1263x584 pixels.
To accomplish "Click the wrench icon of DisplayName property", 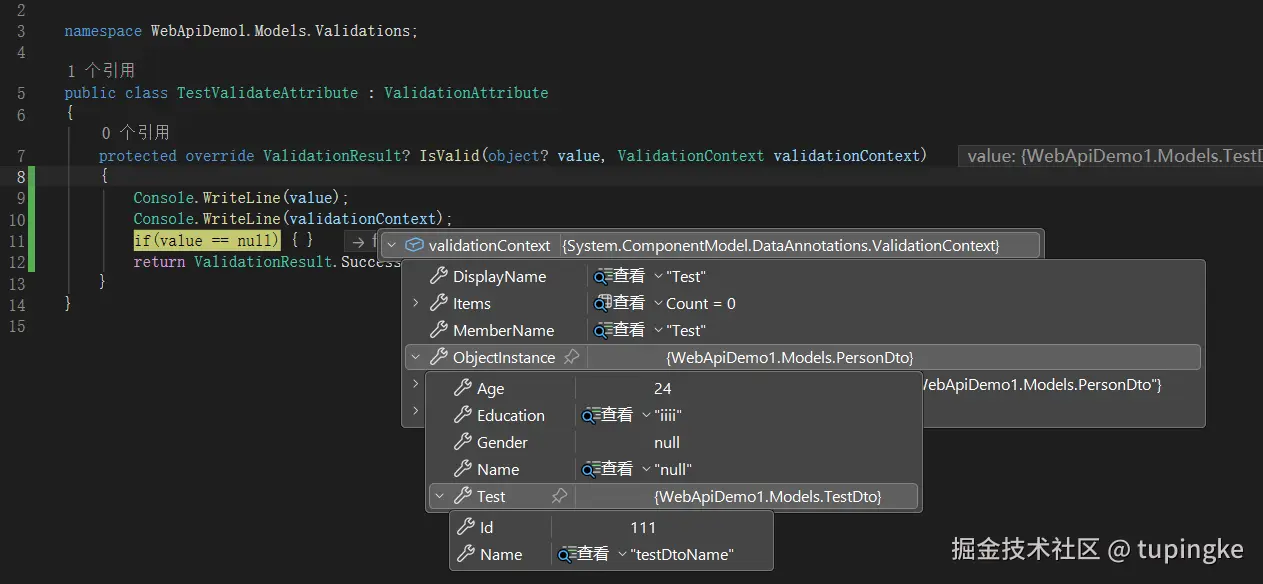I will click(x=438, y=276).
